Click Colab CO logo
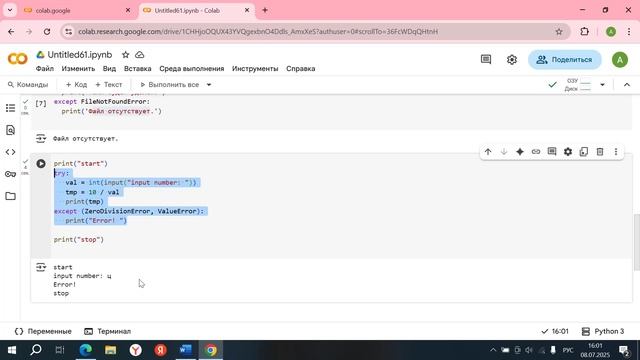 [x=18, y=60]
